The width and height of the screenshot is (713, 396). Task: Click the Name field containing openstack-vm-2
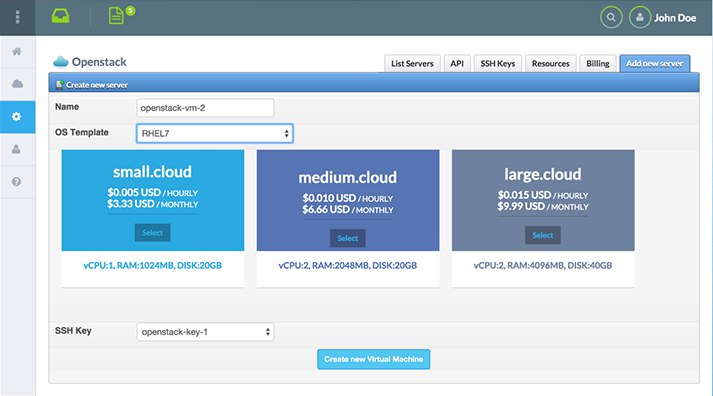tap(205, 108)
